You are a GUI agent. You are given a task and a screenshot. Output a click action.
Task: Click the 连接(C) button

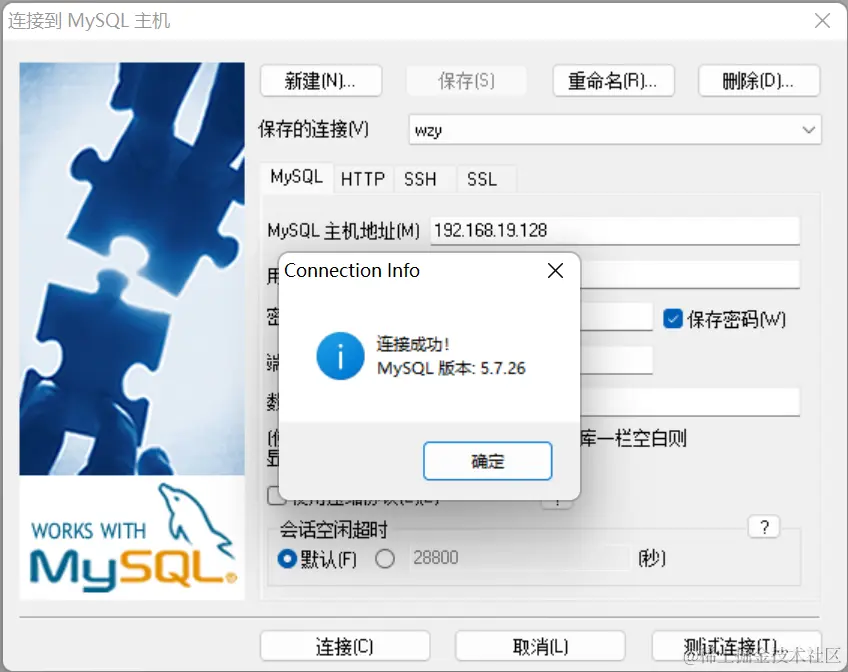coord(345,646)
